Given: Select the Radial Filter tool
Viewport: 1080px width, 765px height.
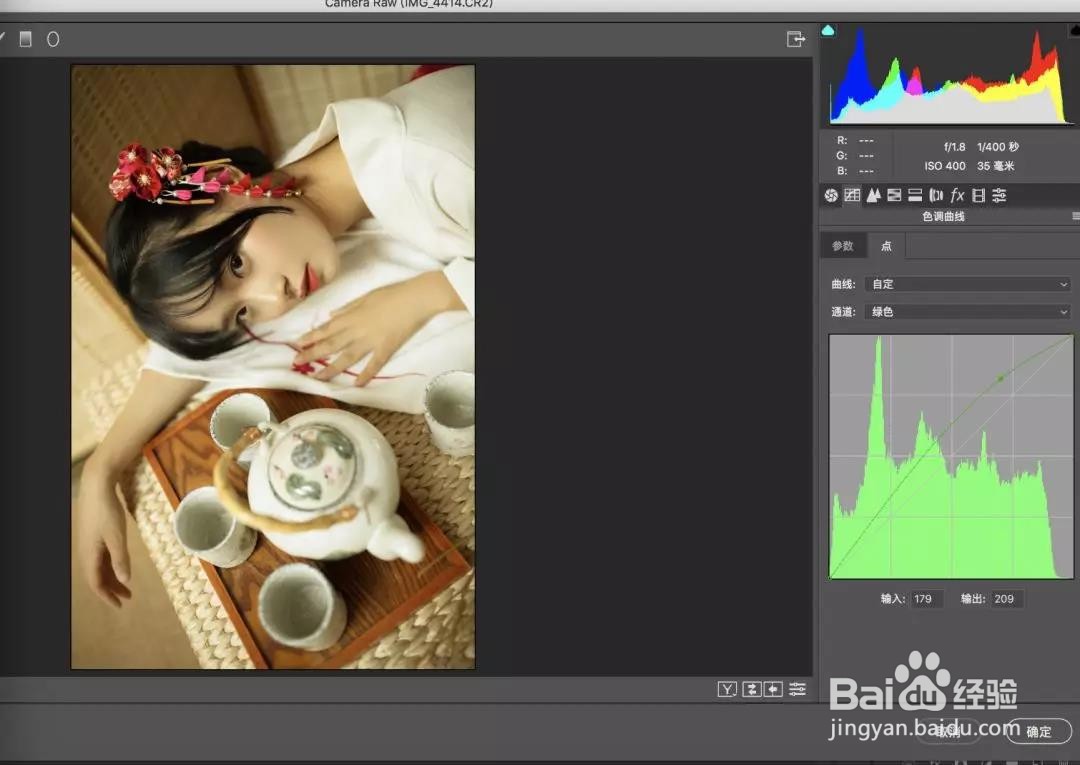Looking at the screenshot, I should coord(53,39).
